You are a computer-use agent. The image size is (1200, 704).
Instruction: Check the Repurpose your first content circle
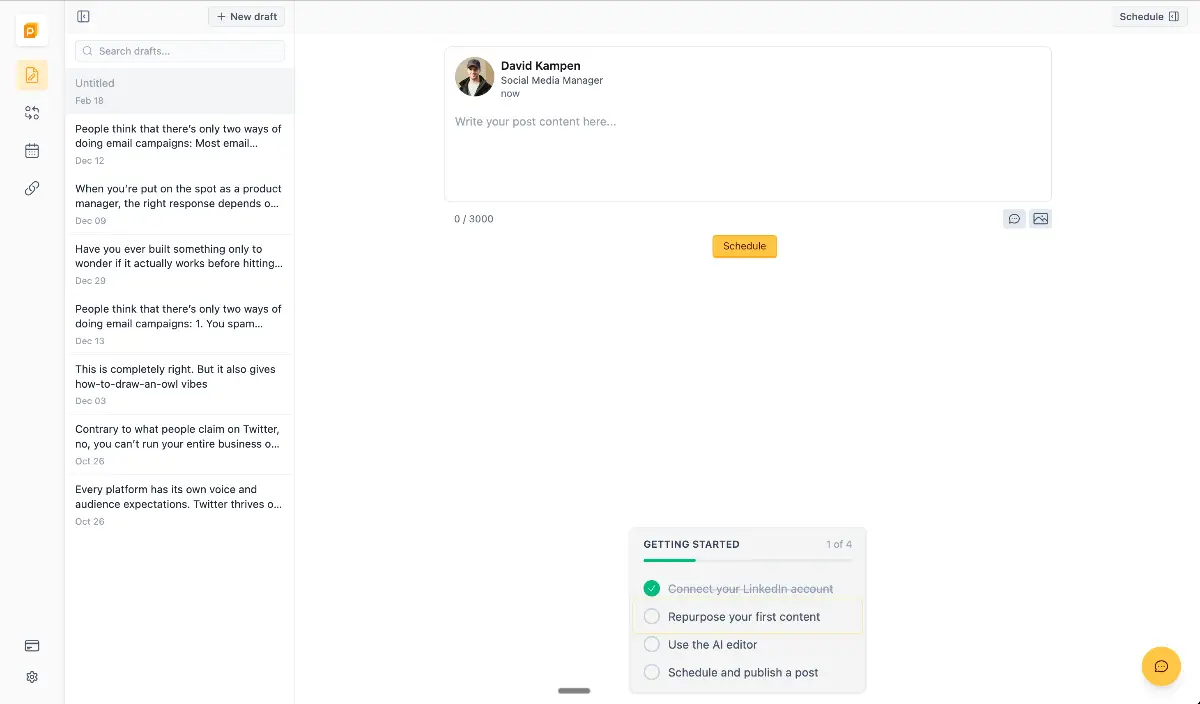coord(652,617)
